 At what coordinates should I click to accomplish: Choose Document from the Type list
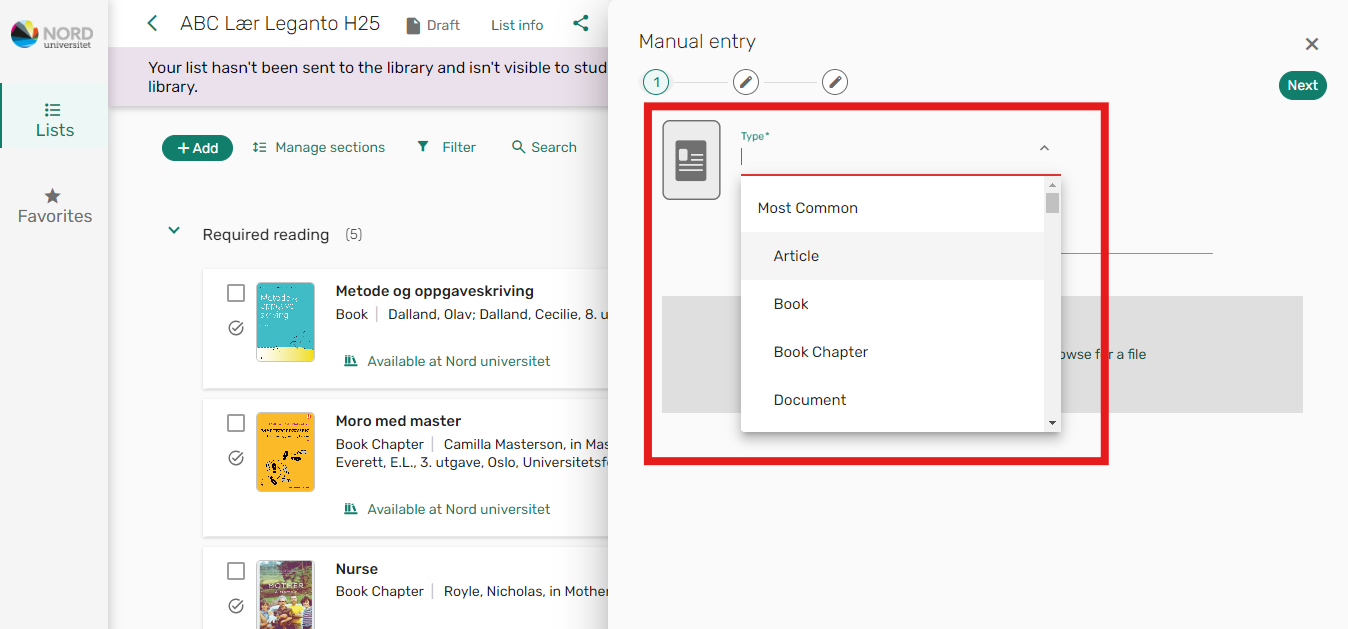tap(892, 400)
